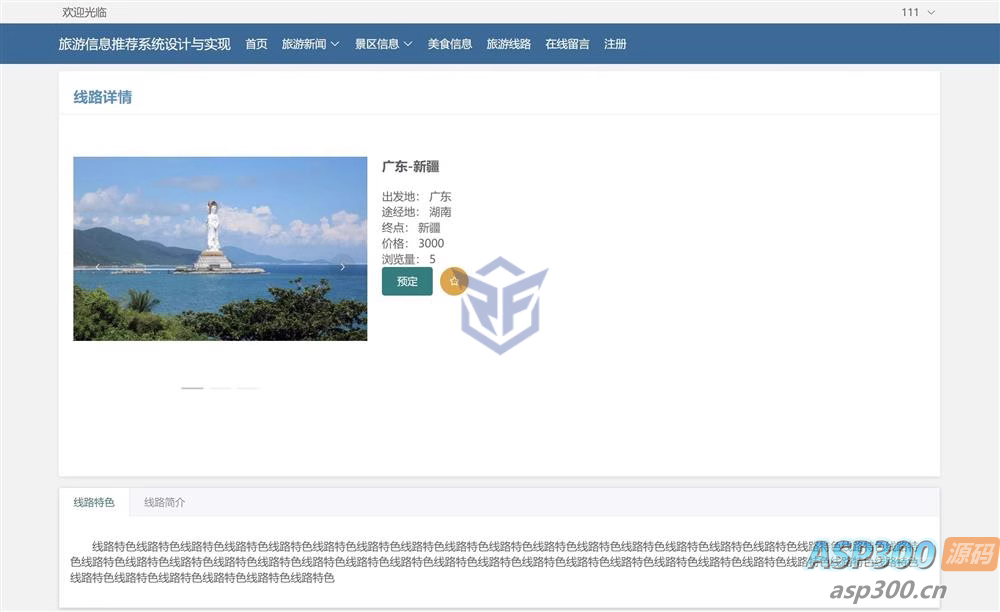Open the 在线留言 navigation item
Screen dimensions: 1000x612
[x=567, y=44]
